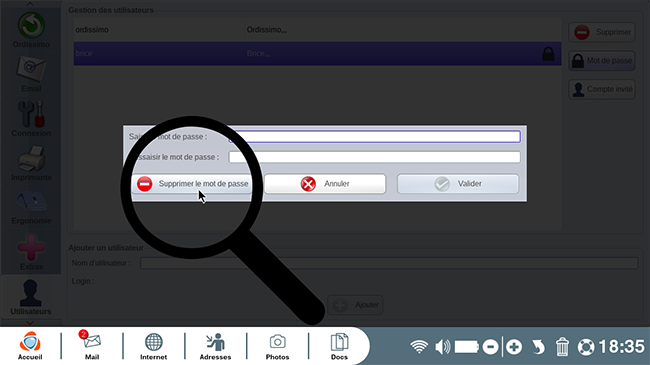The image size is (650, 365).
Task: Open the Adresses contacts icon
Action: 215,346
